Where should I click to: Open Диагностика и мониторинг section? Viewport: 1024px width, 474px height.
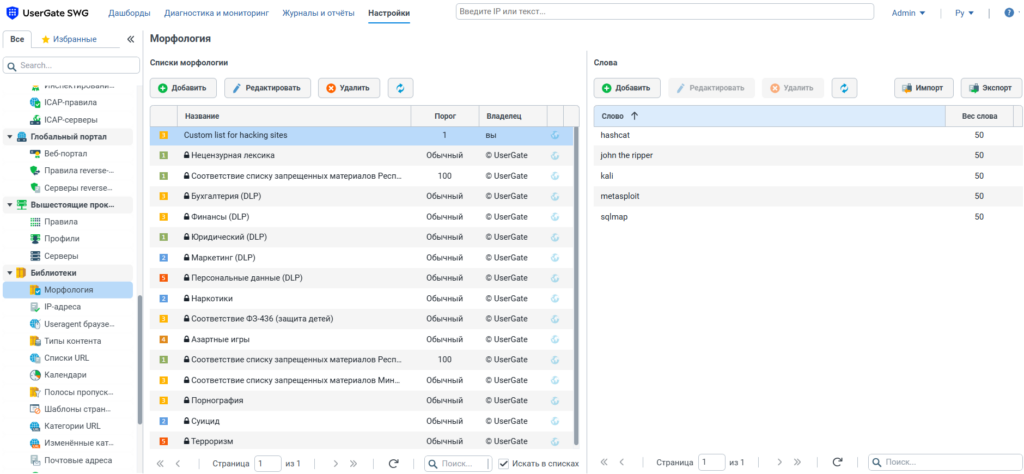(x=216, y=12)
